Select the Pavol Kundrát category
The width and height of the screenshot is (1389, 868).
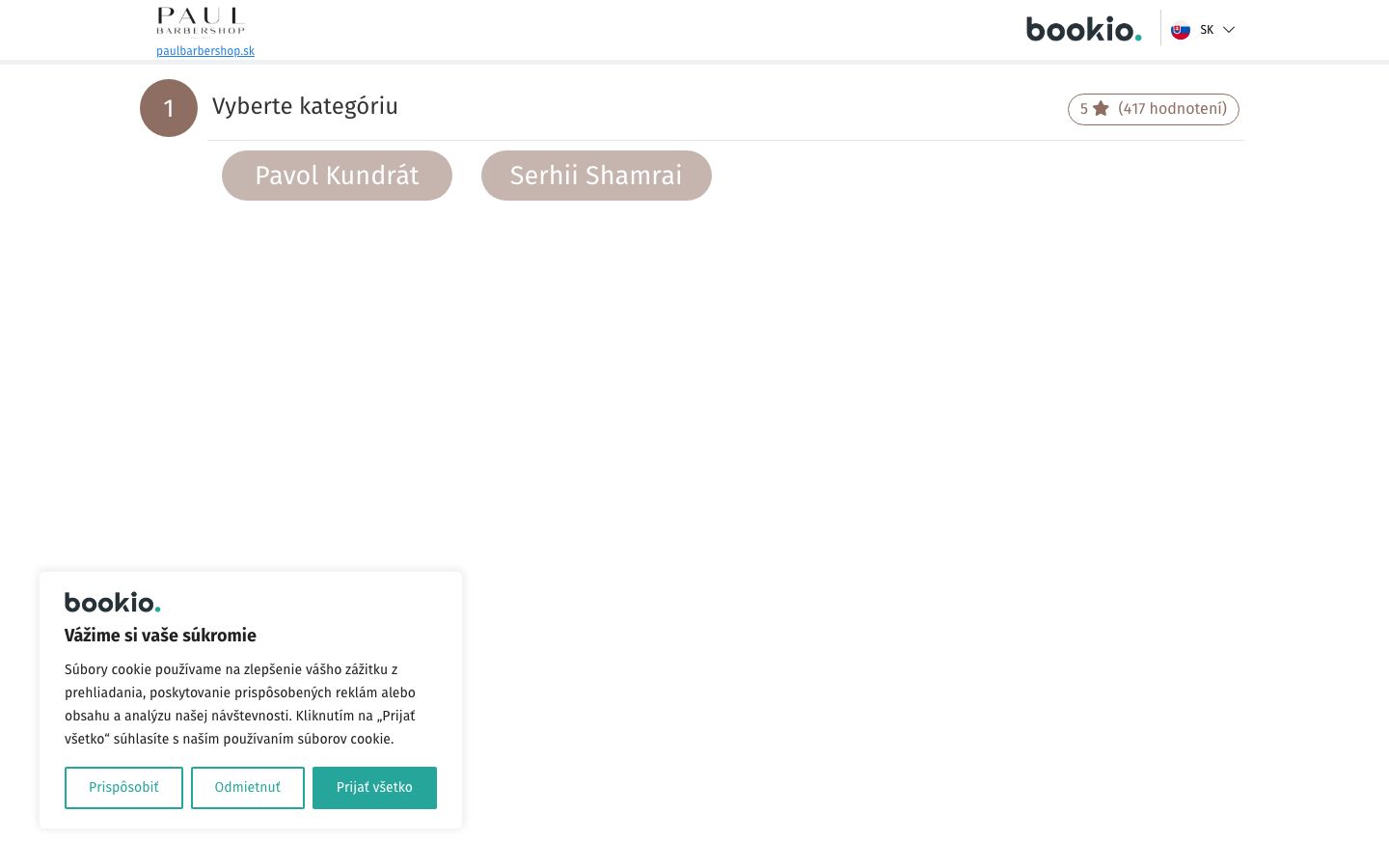coord(337,176)
